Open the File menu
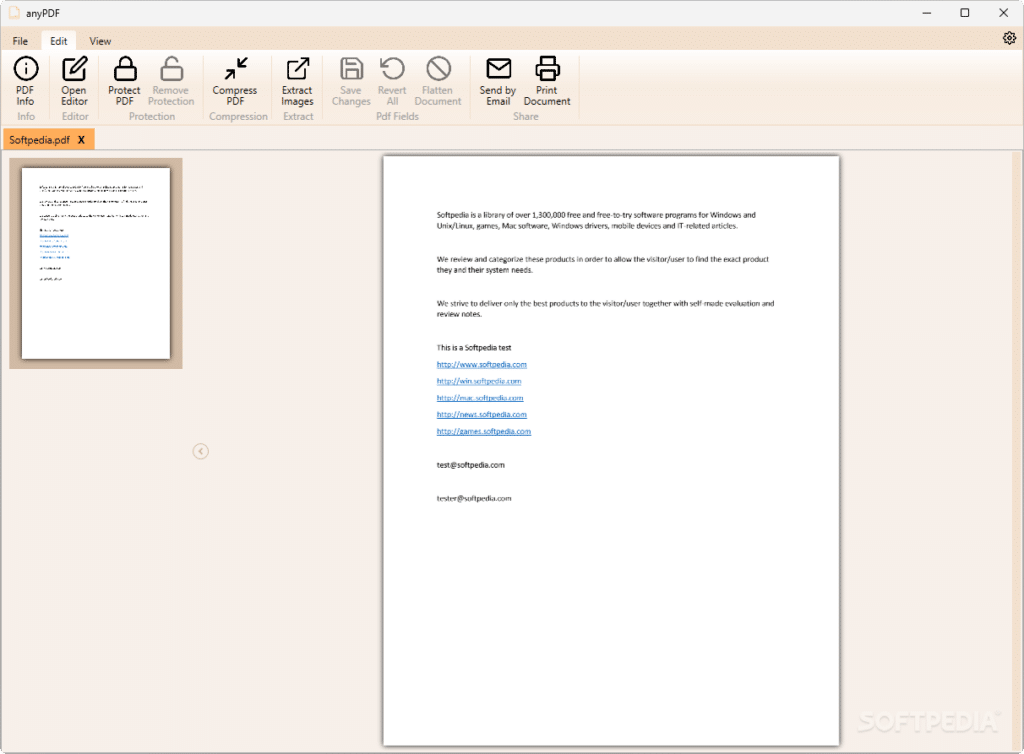Viewport: 1024px width, 754px height. coord(20,41)
